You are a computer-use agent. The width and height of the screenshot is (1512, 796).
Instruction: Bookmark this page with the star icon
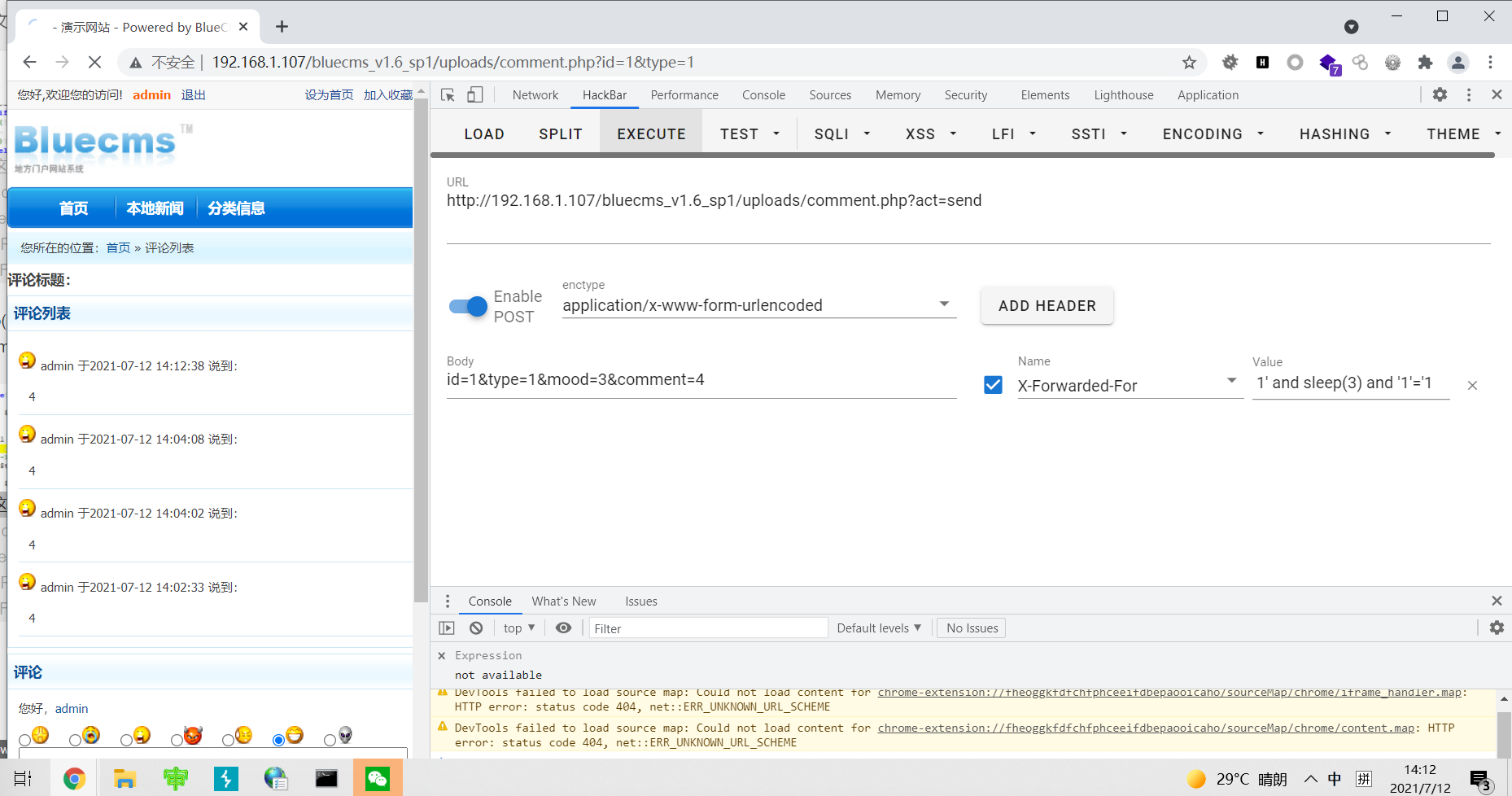1189,62
